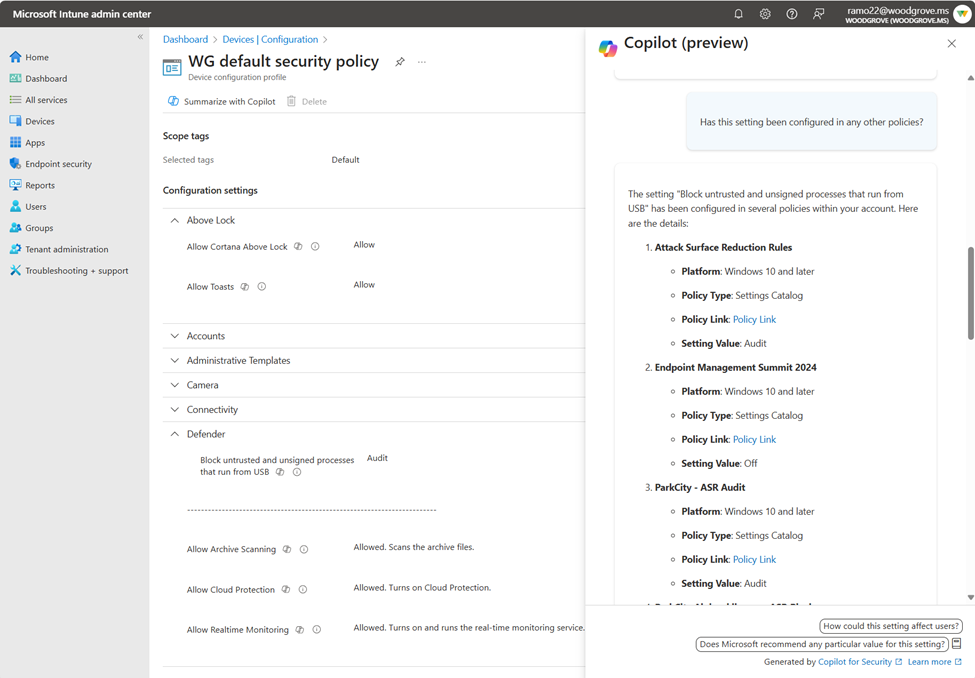Open account avatar for ramo22@woodgrove.ms

point(962,14)
